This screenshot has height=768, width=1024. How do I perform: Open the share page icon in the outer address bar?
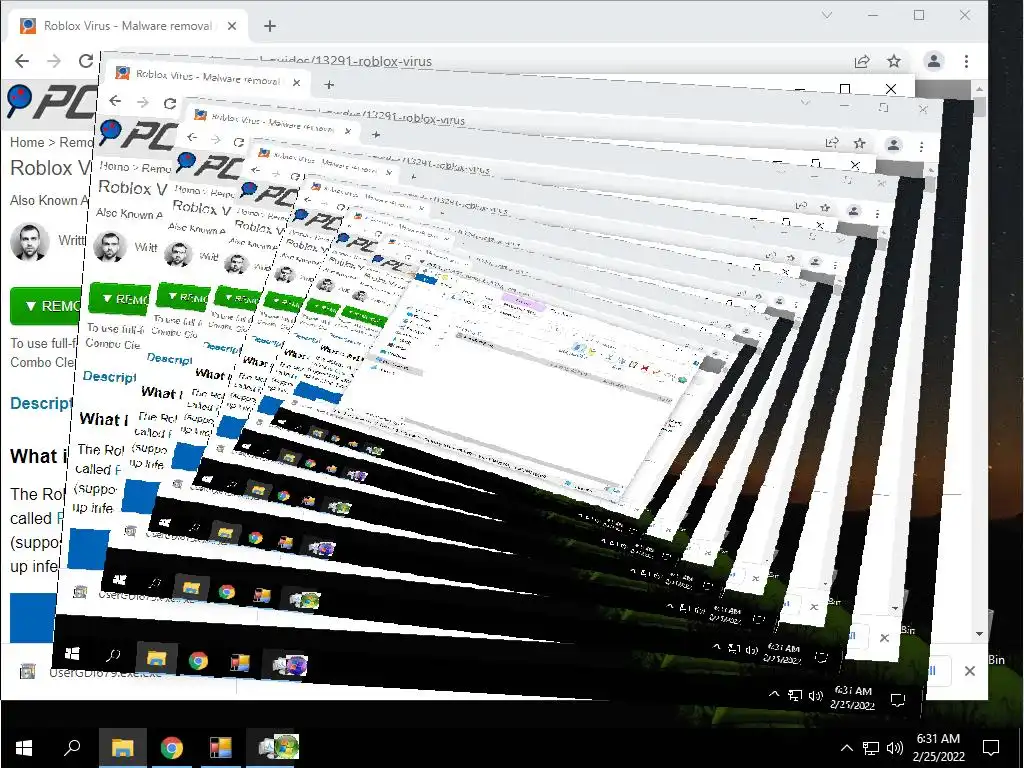coord(862,61)
